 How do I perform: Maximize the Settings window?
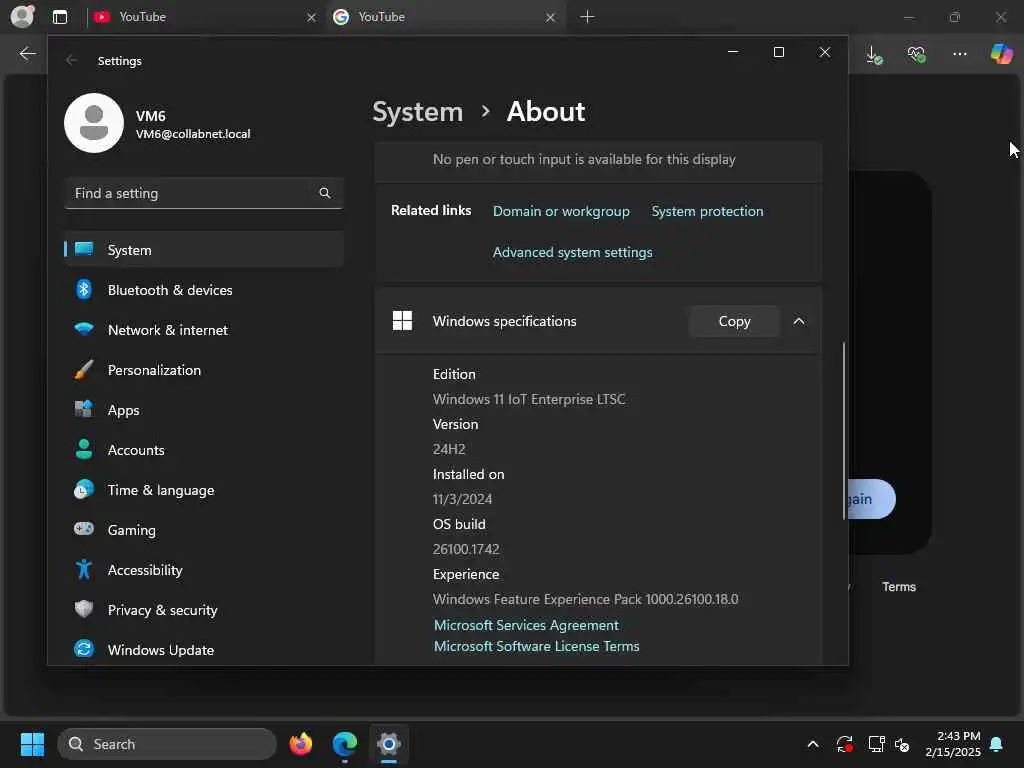(x=778, y=52)
